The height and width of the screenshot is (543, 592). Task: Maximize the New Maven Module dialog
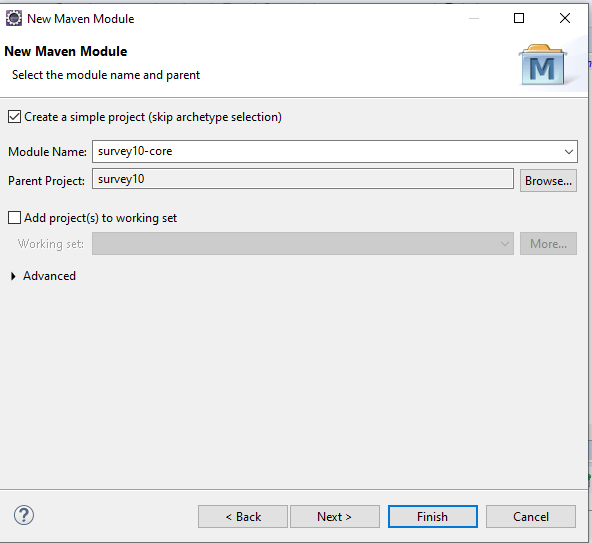[519, 18]
